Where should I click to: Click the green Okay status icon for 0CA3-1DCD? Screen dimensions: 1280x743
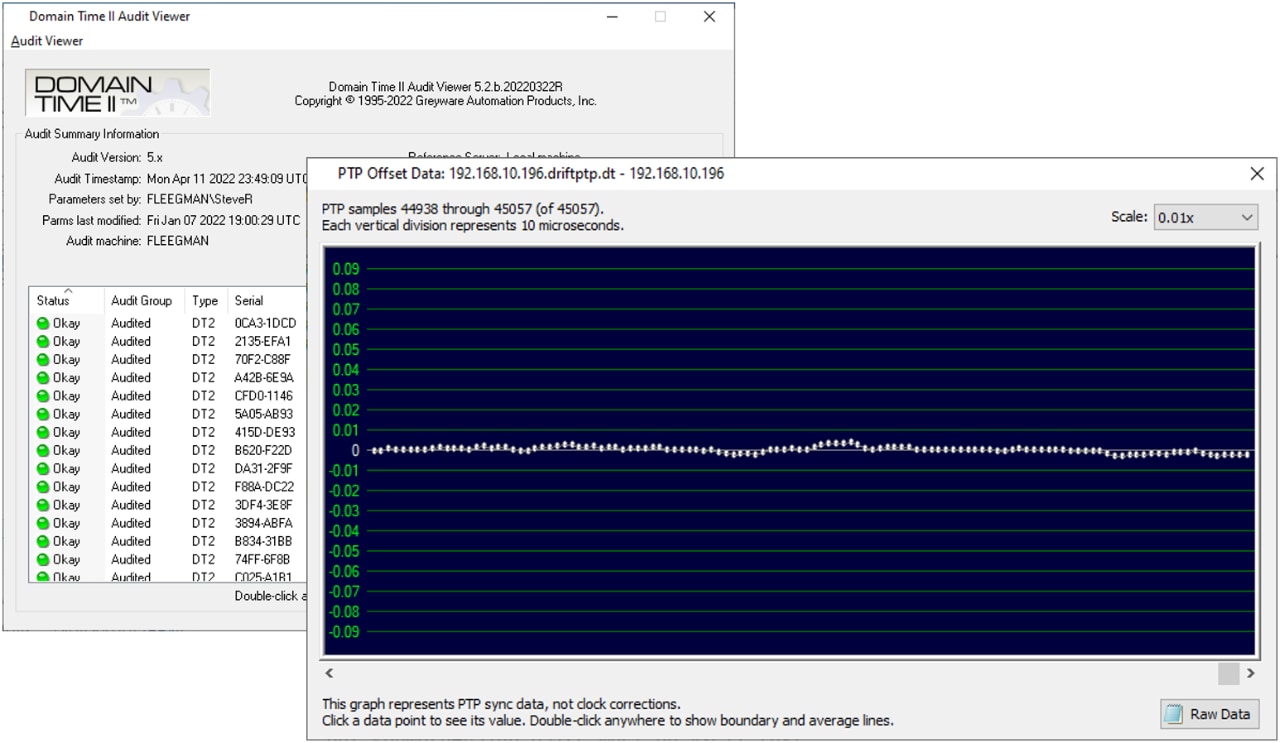click(43, 323)
